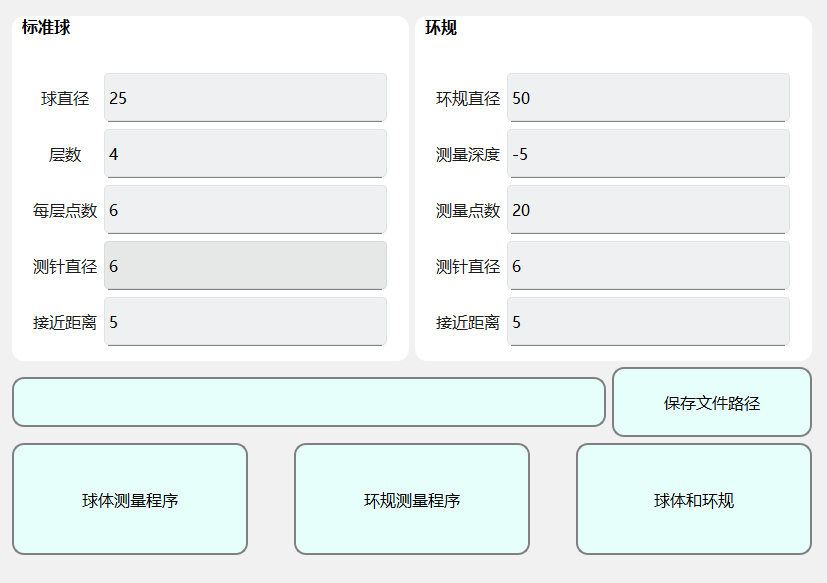Click the empty file path text box
The image size is (827, 583).
coord(308,402)
